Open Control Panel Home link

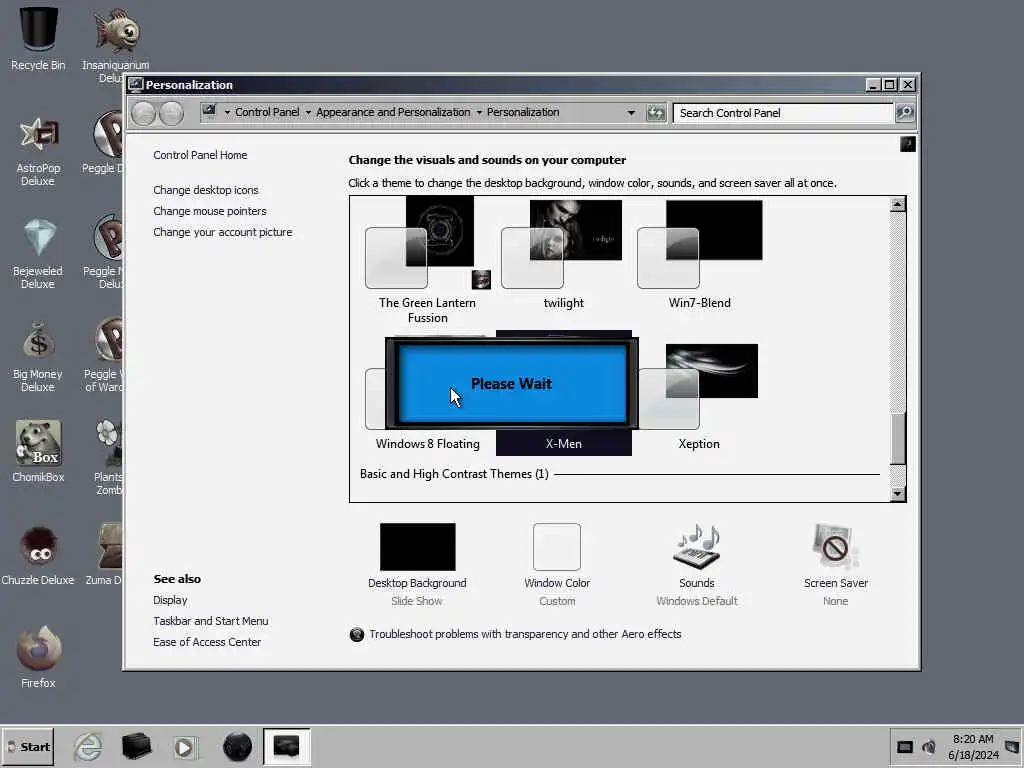click(200, 155)
